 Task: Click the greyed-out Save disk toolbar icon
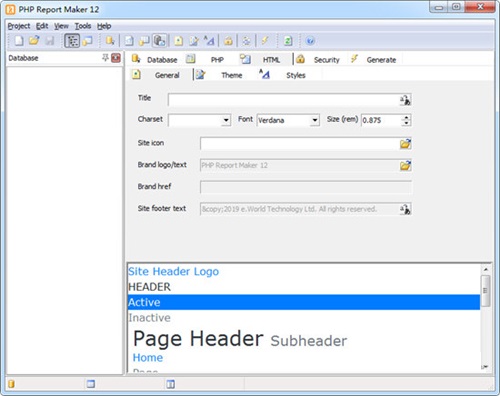[x=50, y=41]
